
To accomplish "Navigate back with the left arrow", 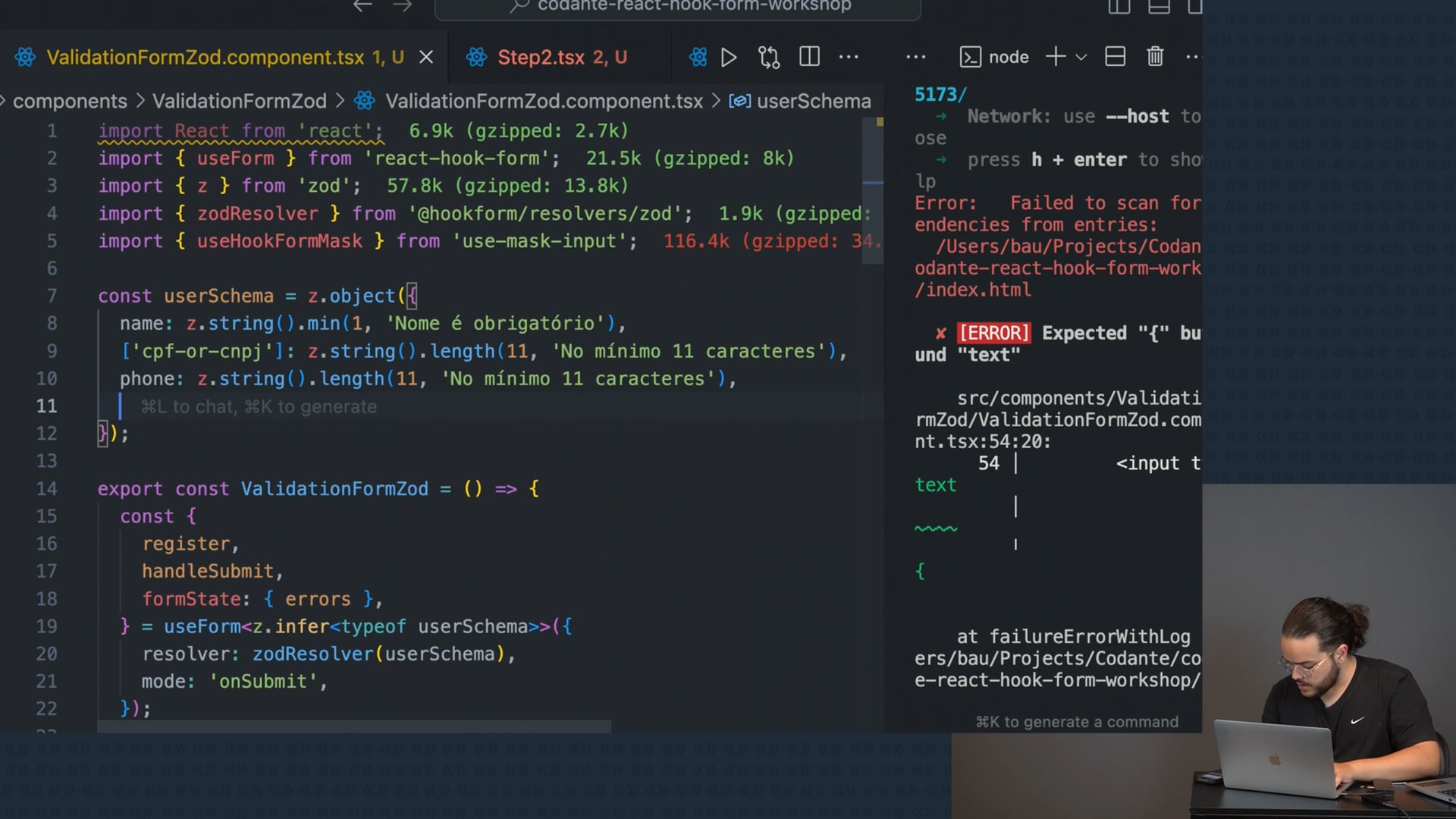I will (x=362, y=6).
